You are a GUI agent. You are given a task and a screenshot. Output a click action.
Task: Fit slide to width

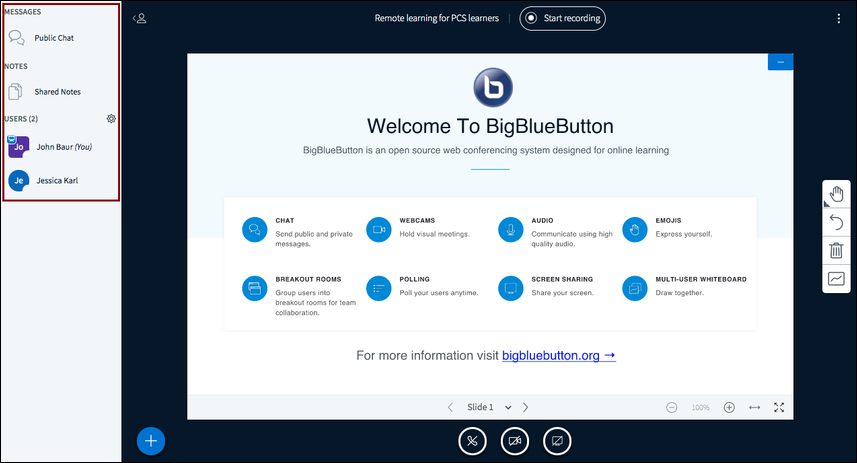coord(755,407)
